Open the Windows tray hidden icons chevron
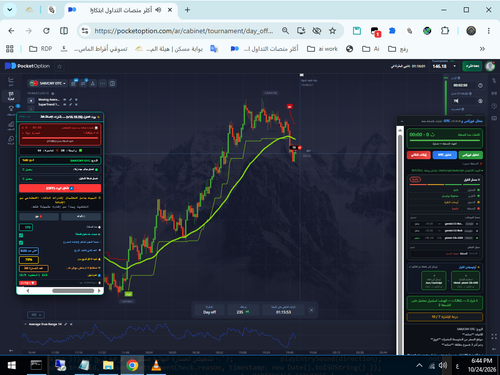The height and width of the screenshot is (375, 500). pyautogui.click(x=419, y=366)
